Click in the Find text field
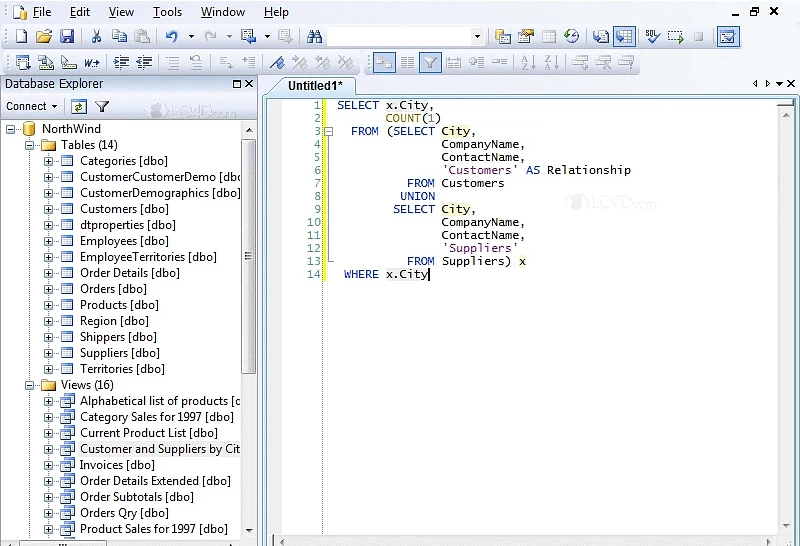The height and width of the screenshot is (546, 800). (x=399, y=37)
